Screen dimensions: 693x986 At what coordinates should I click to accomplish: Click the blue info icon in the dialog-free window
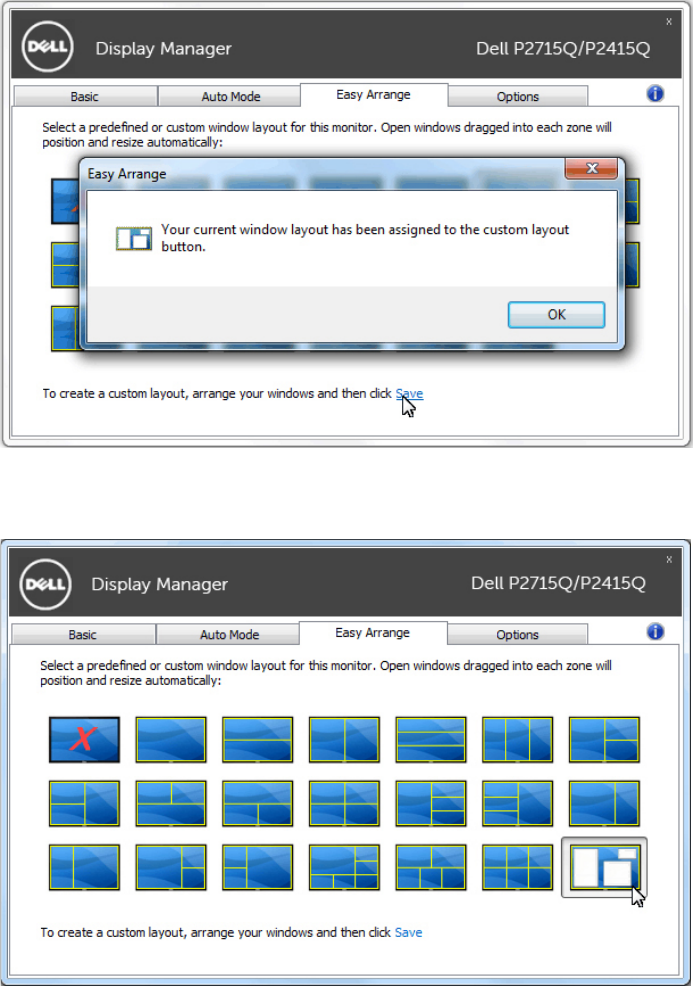655,631
